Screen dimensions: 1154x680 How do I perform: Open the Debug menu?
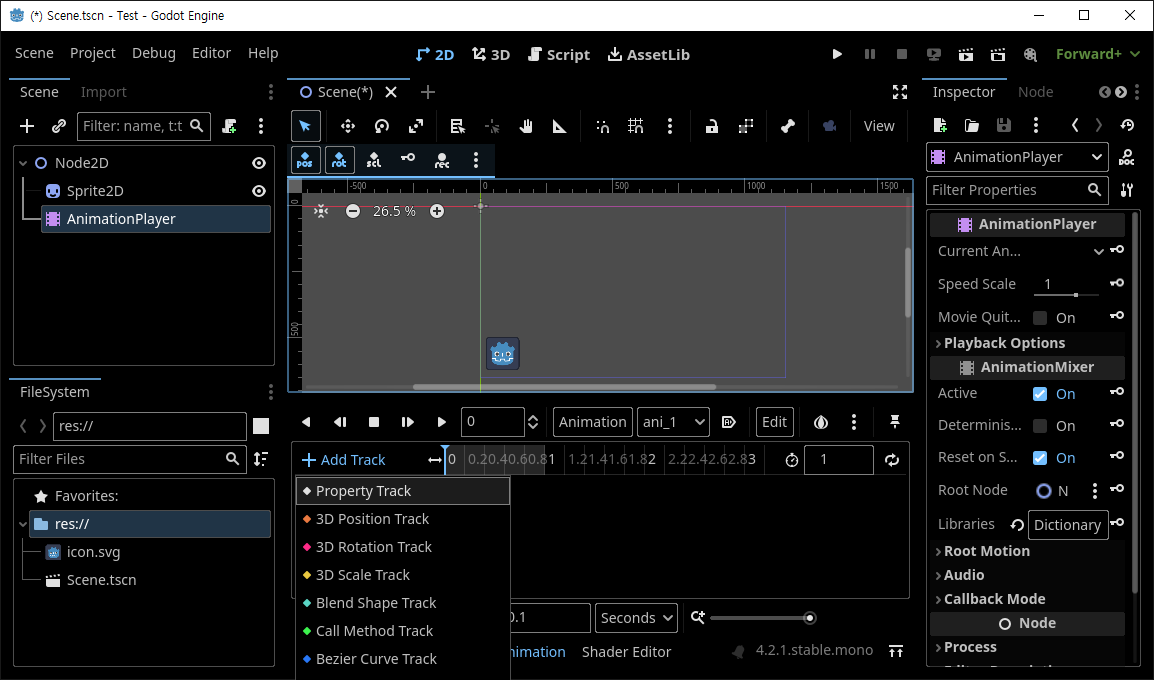point(154,53)
